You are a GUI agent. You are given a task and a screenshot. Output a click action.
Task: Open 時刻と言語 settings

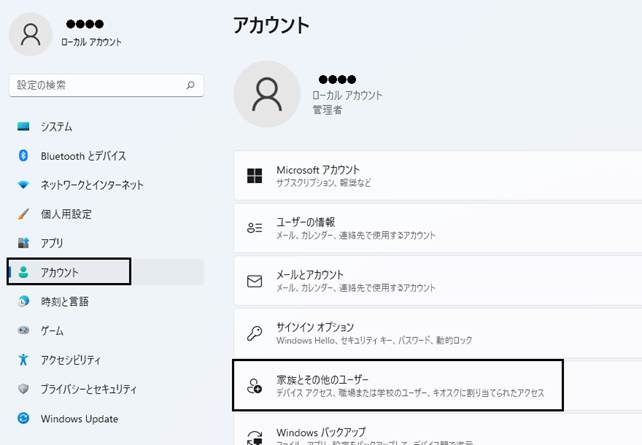click(x=106, y=301)
